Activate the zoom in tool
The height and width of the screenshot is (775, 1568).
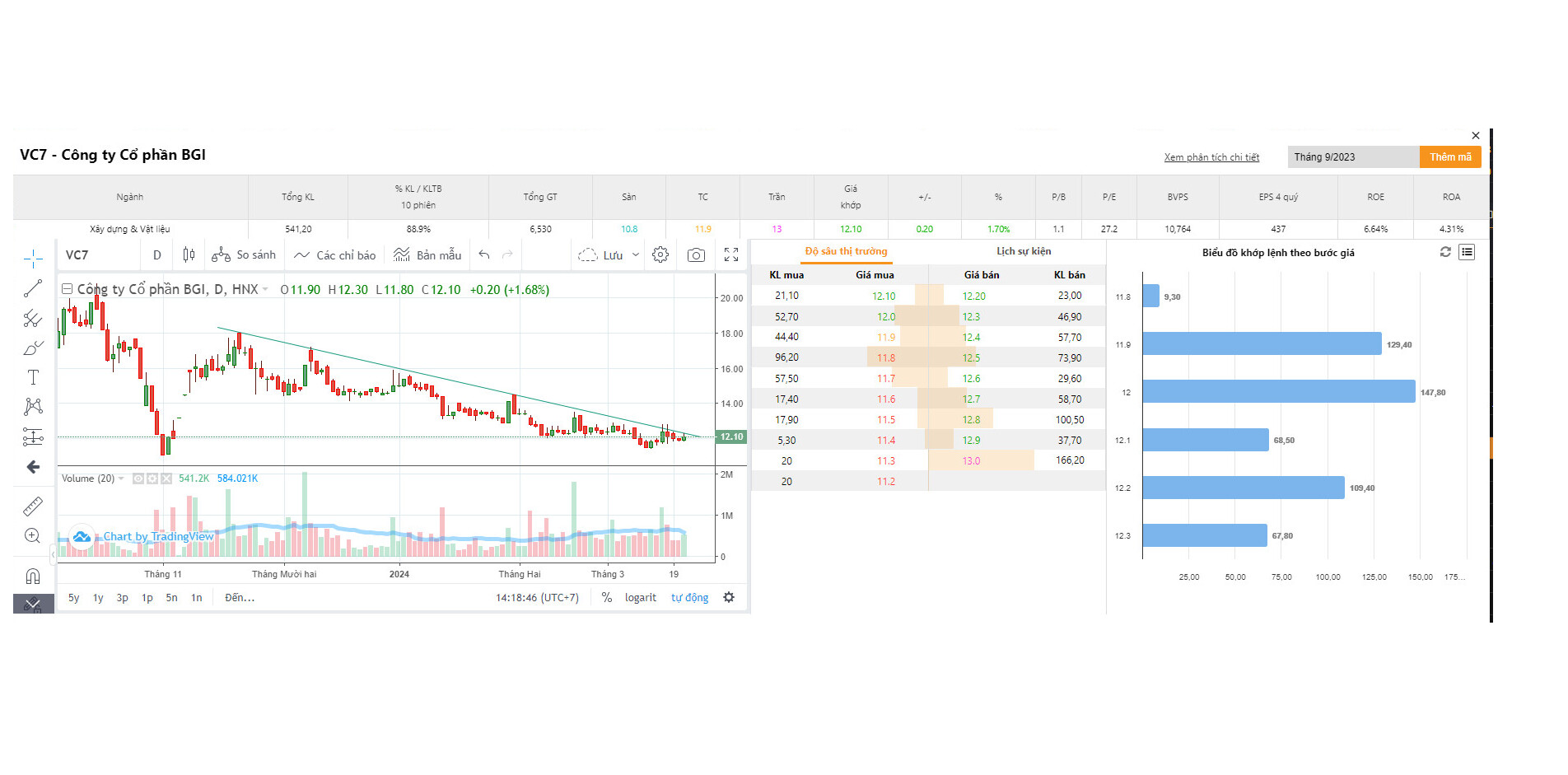point(33,536)
